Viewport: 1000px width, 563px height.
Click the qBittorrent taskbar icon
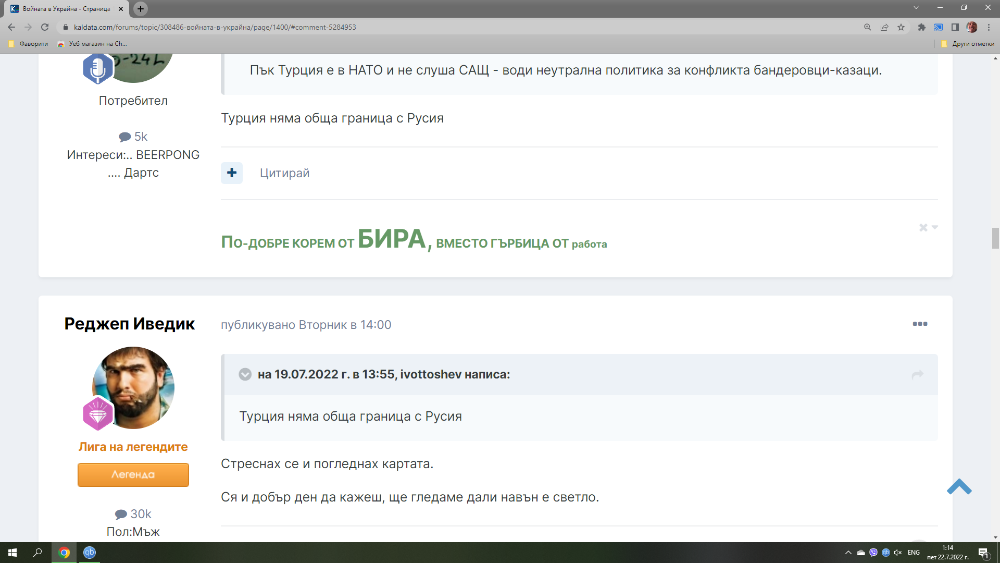(90, 552)
